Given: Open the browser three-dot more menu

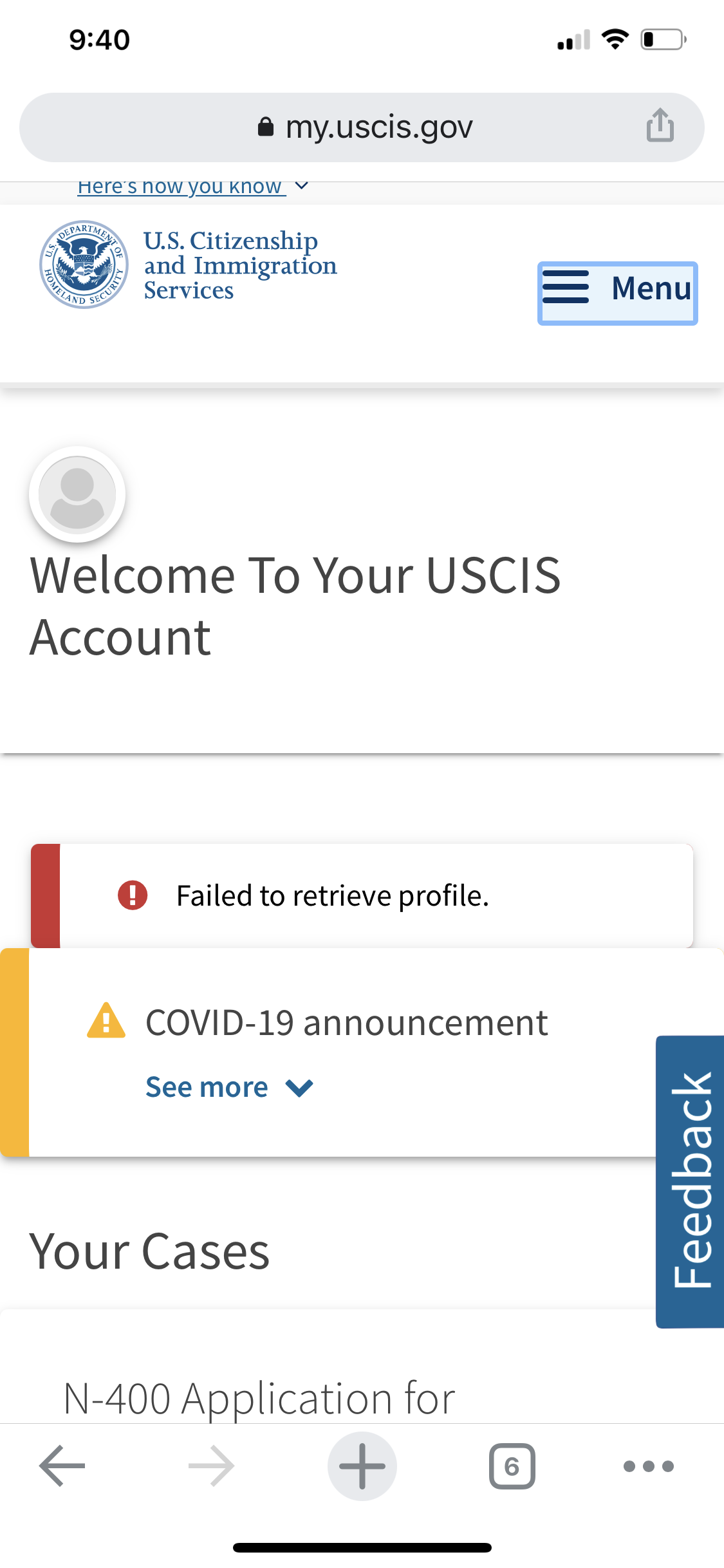Looking at the screenshot, I should pos(649,1466).
